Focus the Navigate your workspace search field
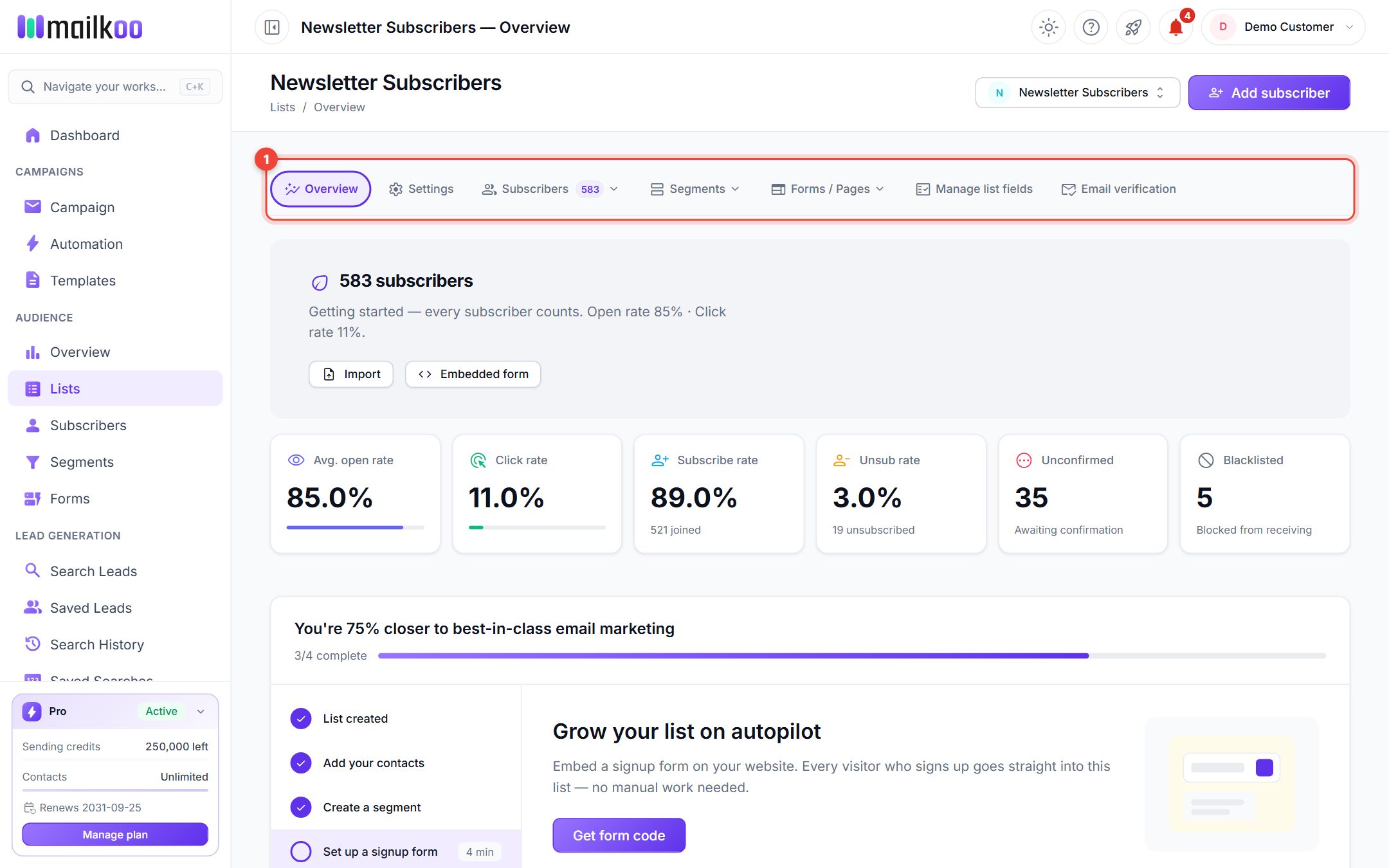The height and width of the screenshot is (868, 1389). click(x=115, y=87)
